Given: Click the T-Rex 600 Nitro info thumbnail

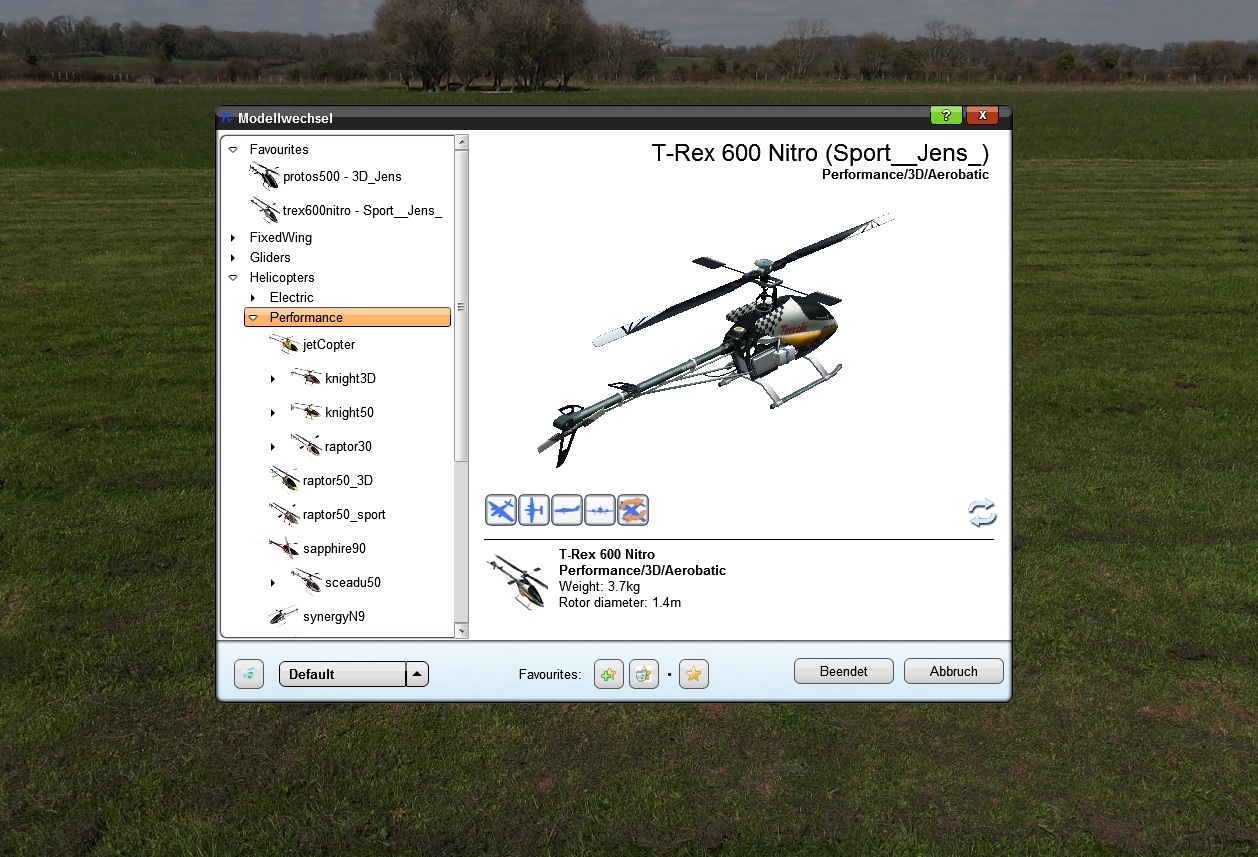Looking at the screenshot, I should click(x=517, y=581).
